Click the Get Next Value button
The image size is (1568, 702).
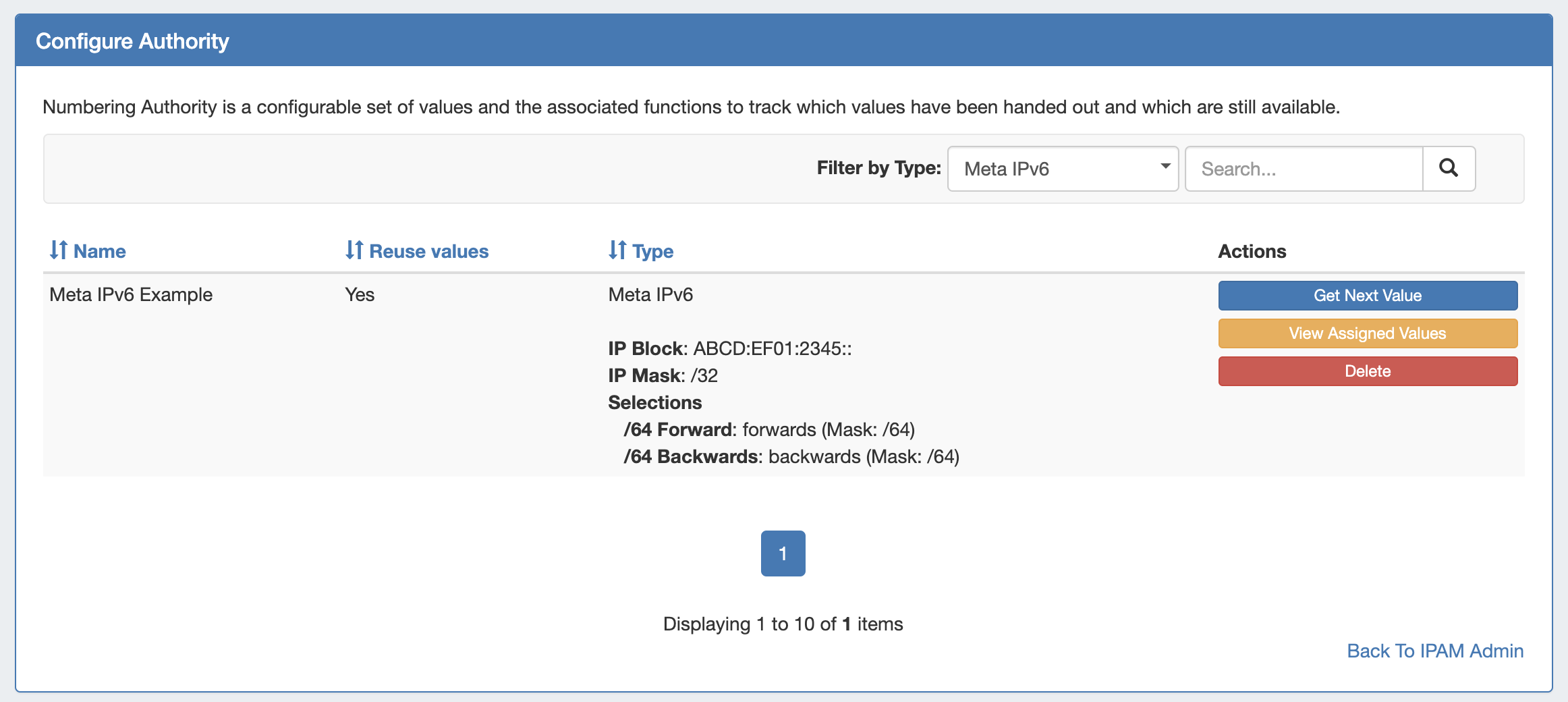(1367, 296)
